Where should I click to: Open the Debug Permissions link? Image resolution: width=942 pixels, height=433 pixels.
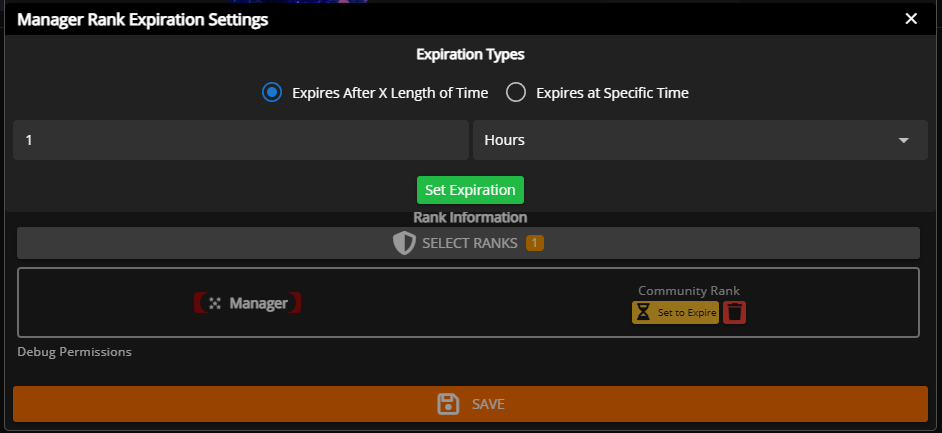point(74,352)
